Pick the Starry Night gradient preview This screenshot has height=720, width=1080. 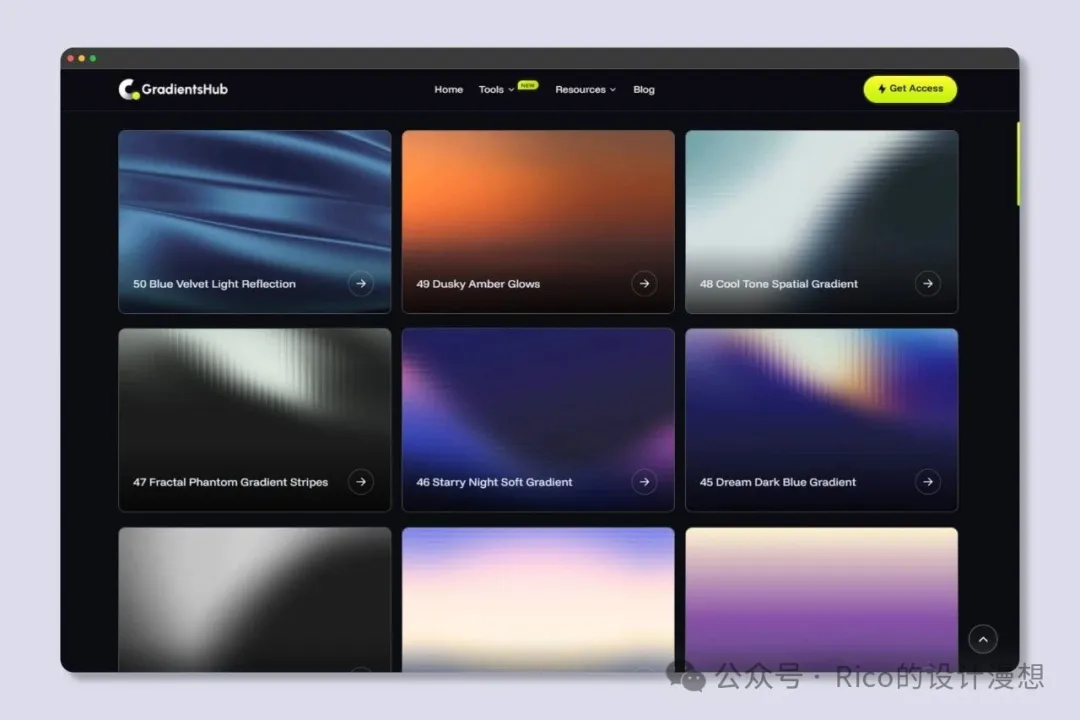click(538, 400)
